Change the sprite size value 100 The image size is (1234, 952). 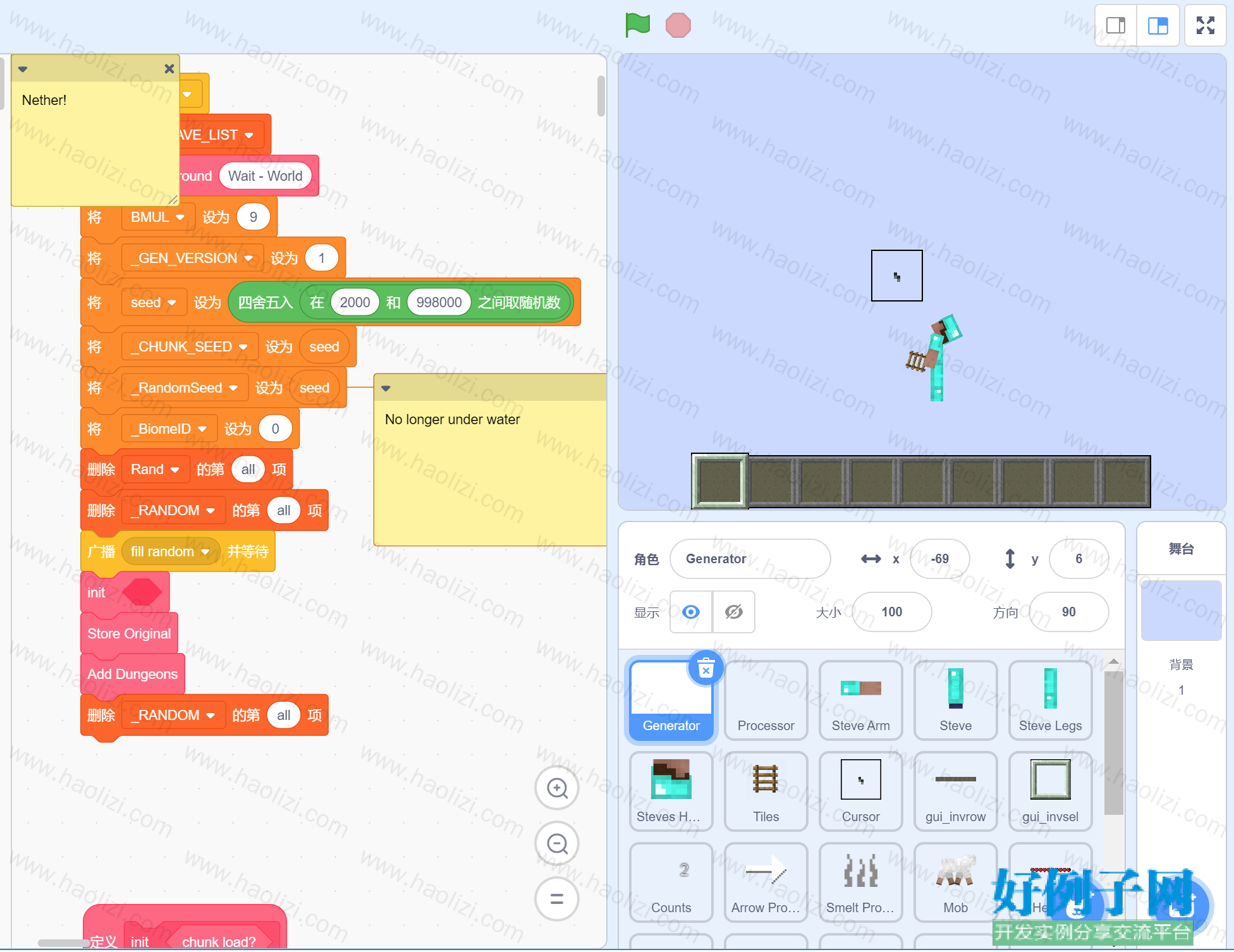[x=891, y=612]
